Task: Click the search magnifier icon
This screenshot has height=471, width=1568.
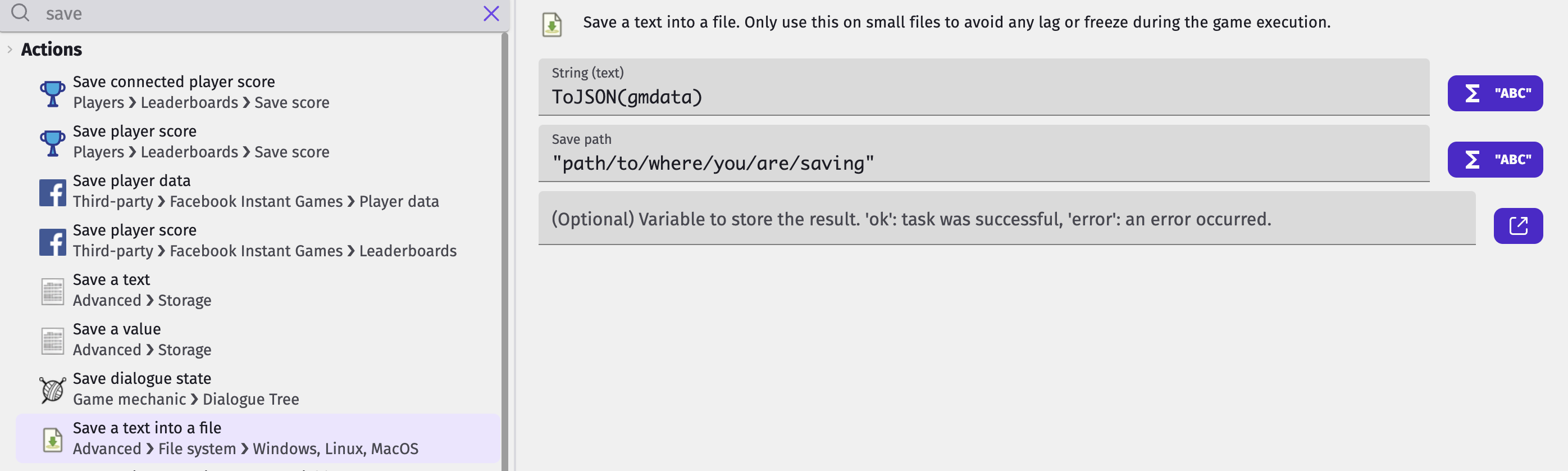Action: [x=21, y=13]
